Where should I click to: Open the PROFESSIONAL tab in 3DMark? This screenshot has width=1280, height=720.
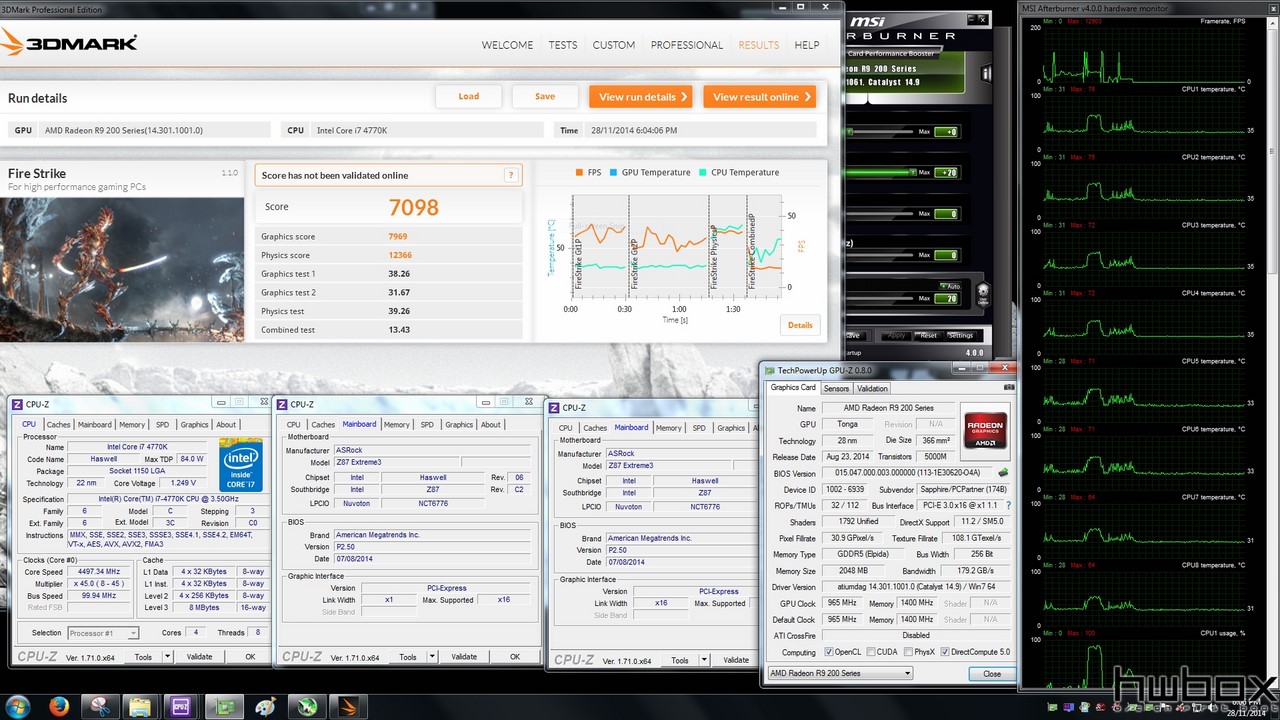tap(687, 45)
